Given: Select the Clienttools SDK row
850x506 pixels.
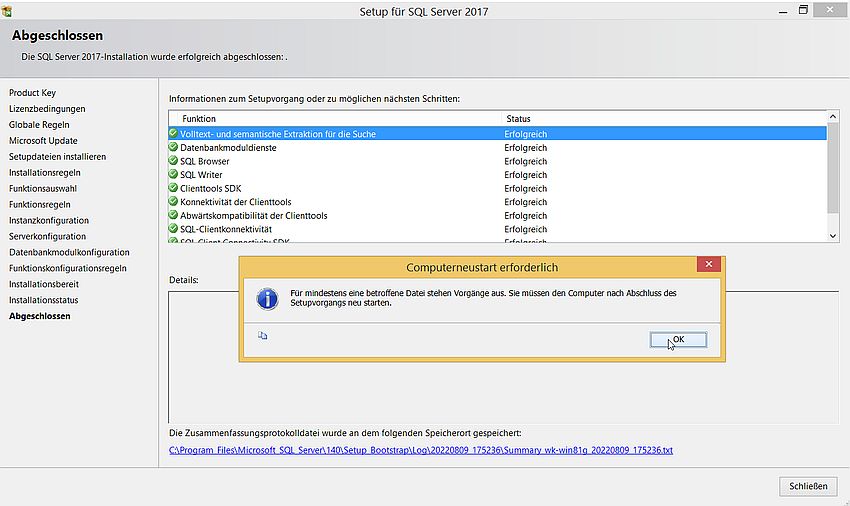Looking at the screenshot, I should [x=498, y=188].
